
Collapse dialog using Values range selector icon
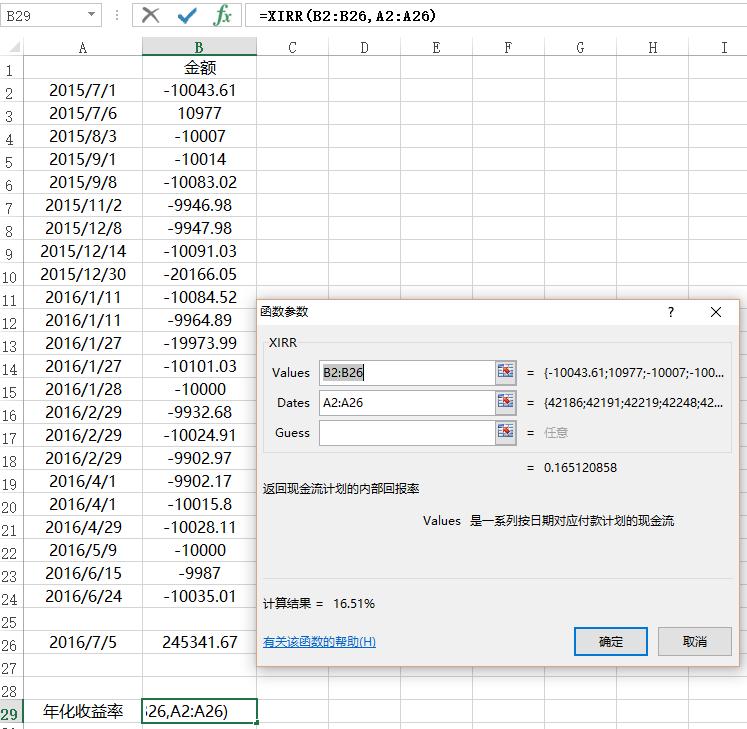point(505,372)
